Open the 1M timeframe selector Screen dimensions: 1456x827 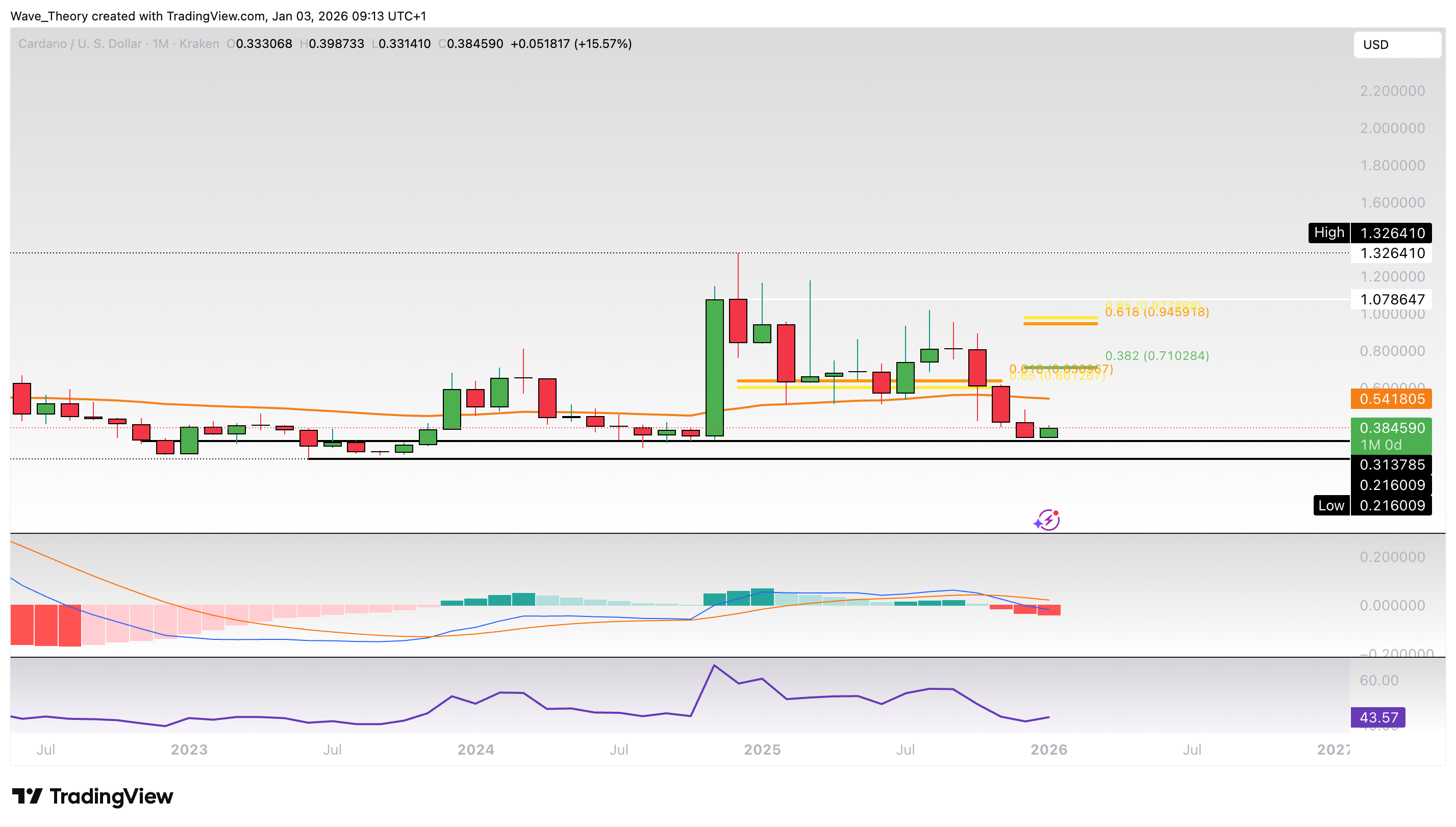pos(160,44)
